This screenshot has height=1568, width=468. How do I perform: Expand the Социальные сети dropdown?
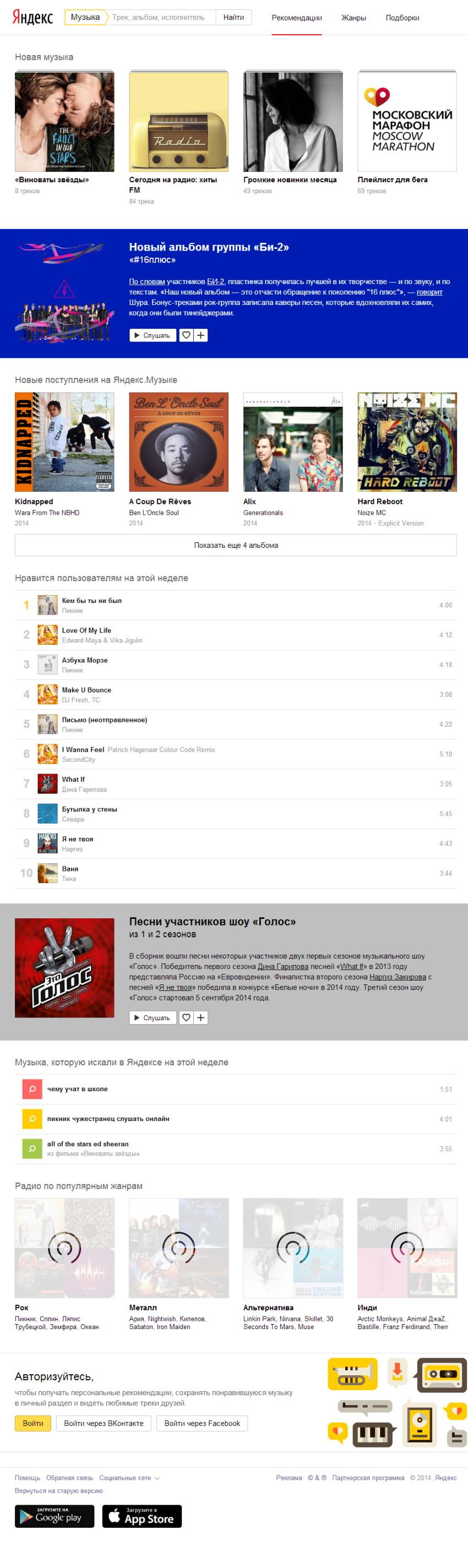point(129,1478)
